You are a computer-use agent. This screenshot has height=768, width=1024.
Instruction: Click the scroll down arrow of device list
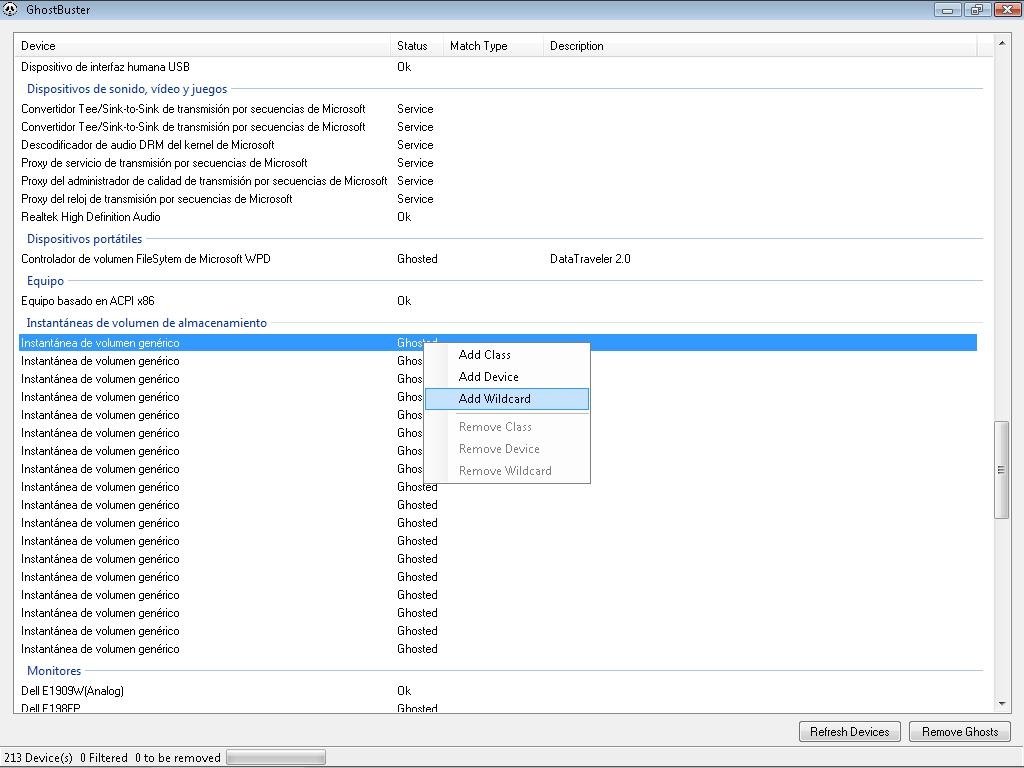[1001, 704]
